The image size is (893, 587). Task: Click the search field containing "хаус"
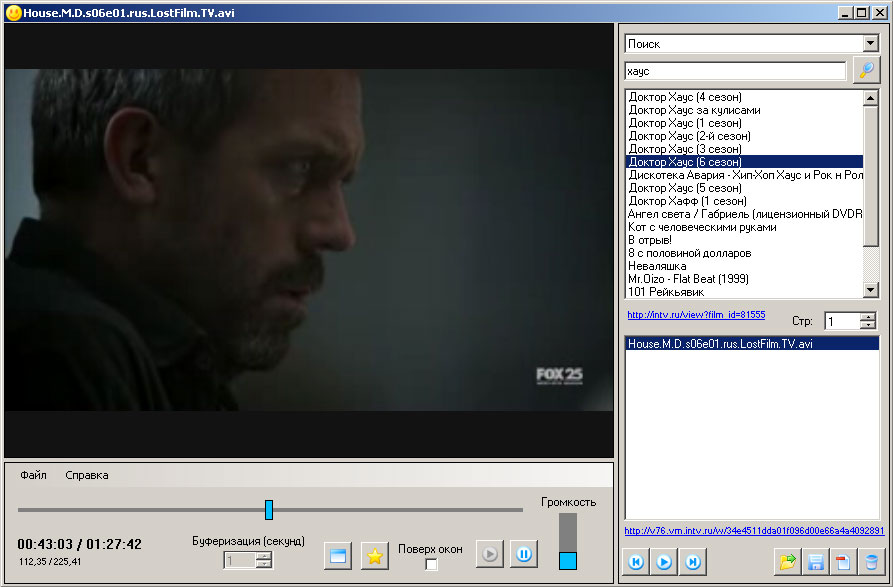pos(735,71)
